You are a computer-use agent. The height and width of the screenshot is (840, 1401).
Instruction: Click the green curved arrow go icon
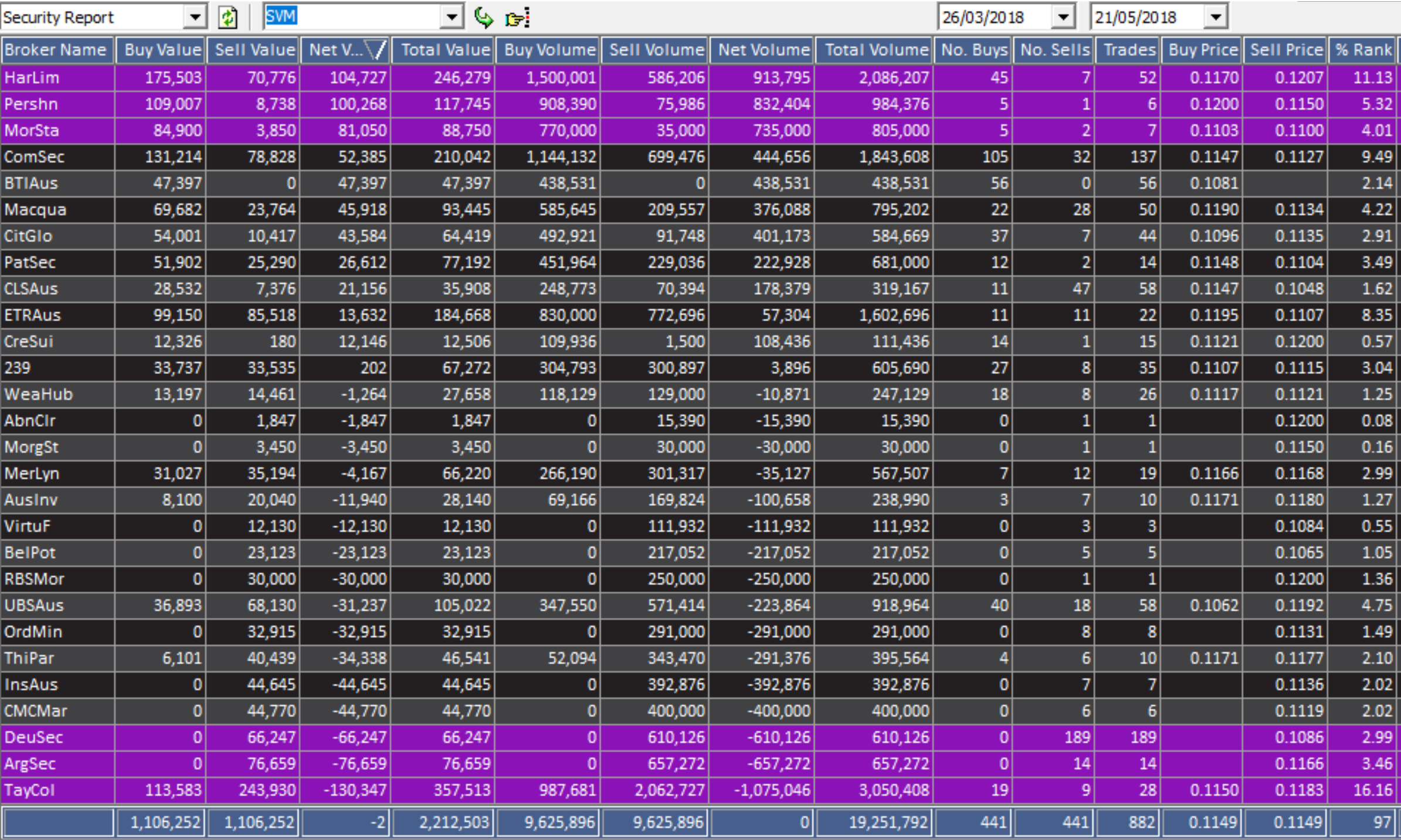484,17
